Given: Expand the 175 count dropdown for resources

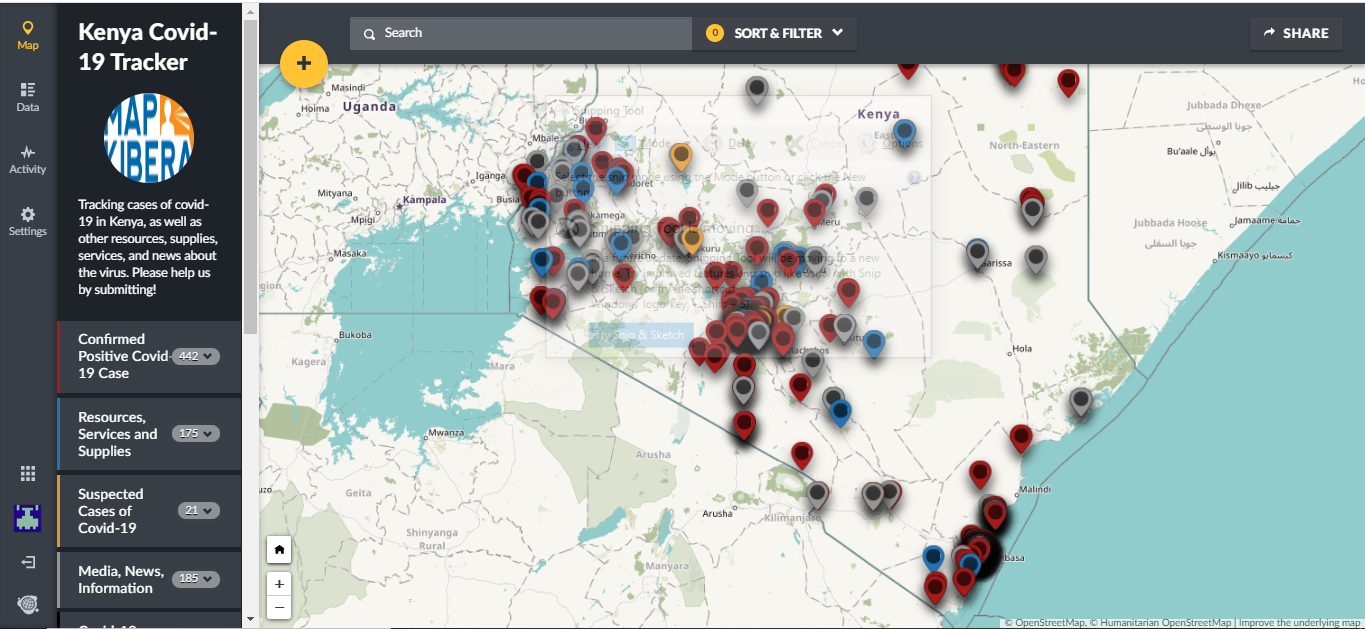Looking at the screenshot, I should [195, 434].
